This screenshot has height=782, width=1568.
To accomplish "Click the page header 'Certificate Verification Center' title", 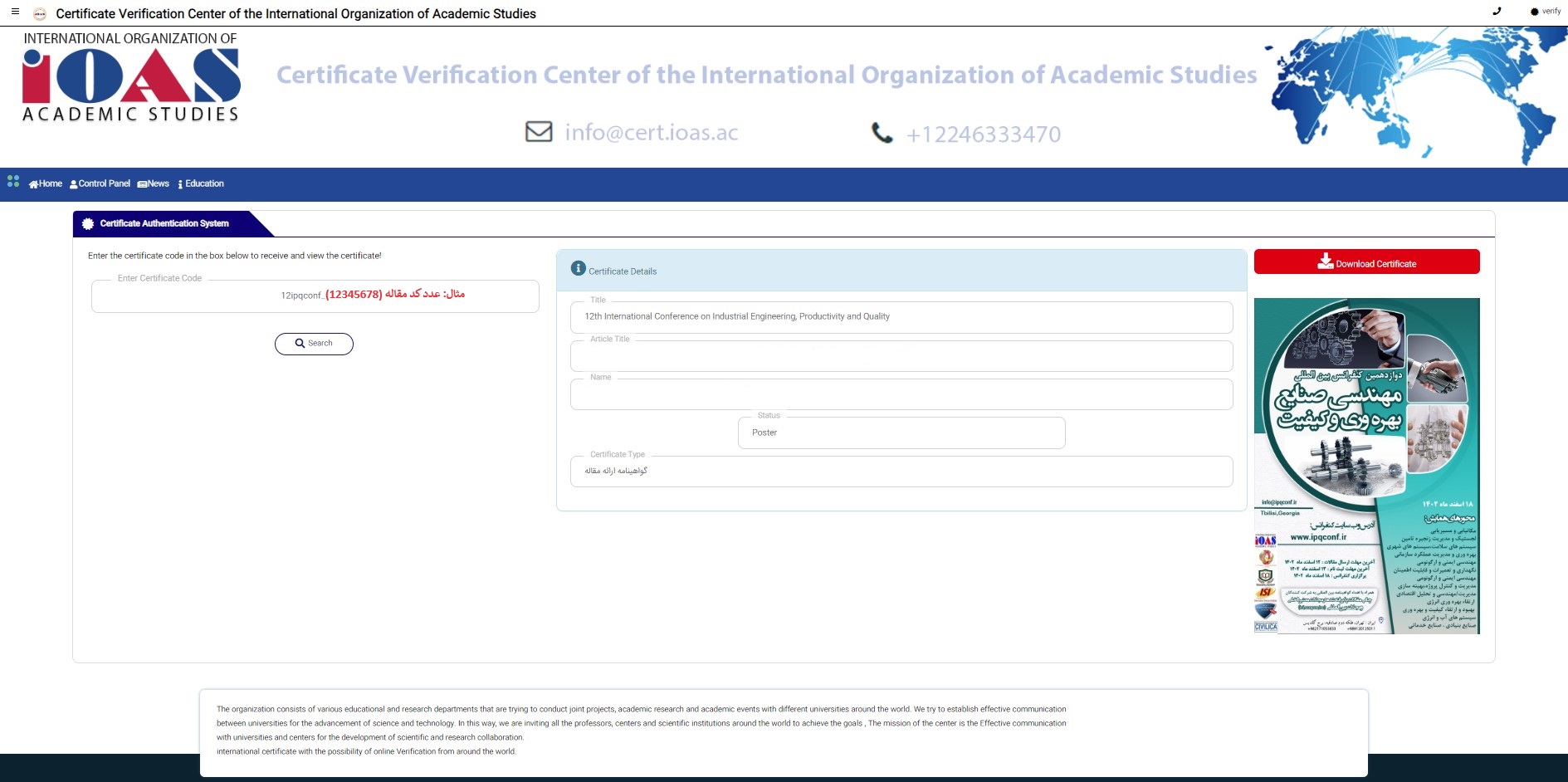I will point(296,14).
